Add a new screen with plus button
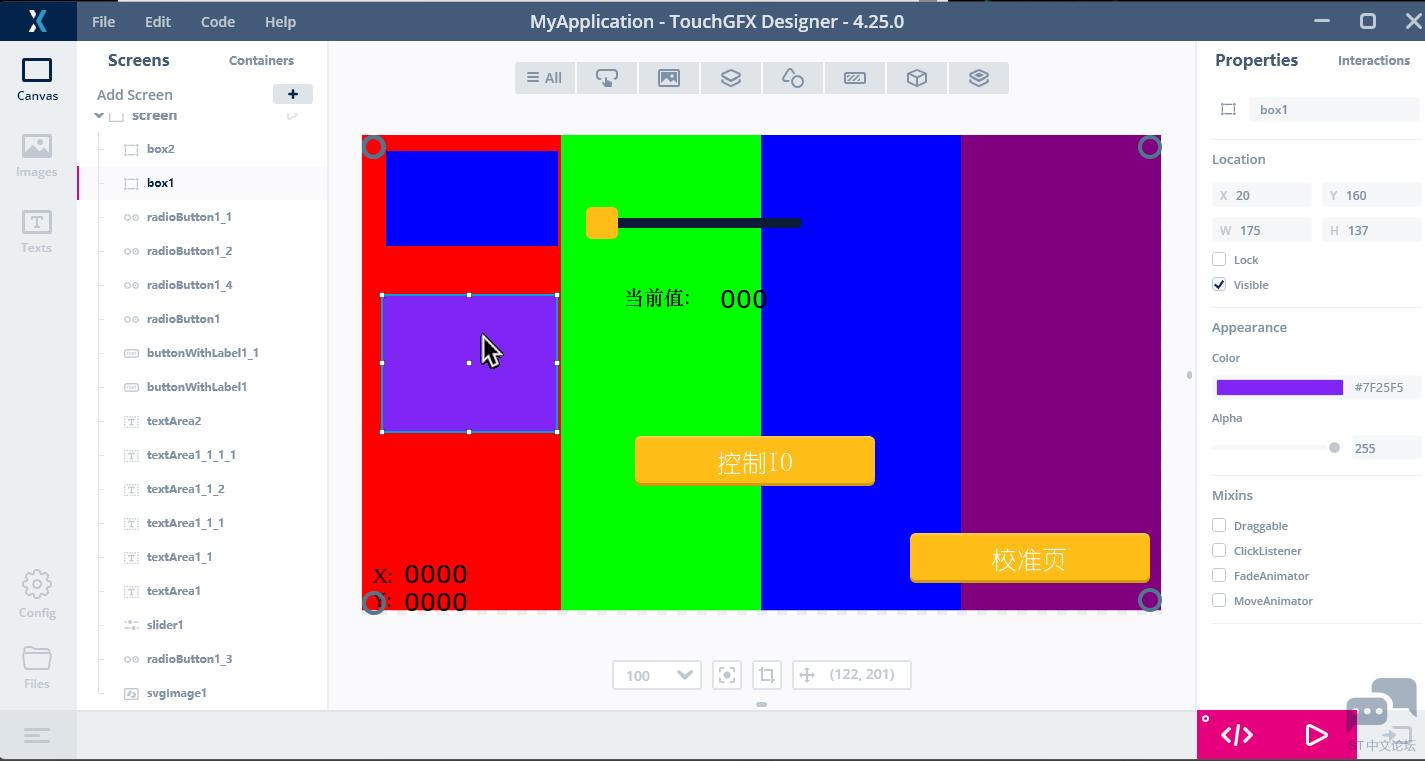The image size is (1425, 761). click(x=293, y=94)
